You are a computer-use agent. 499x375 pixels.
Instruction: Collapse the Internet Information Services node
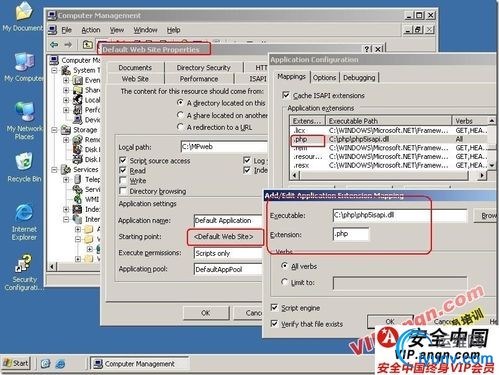tap(66, 219)
